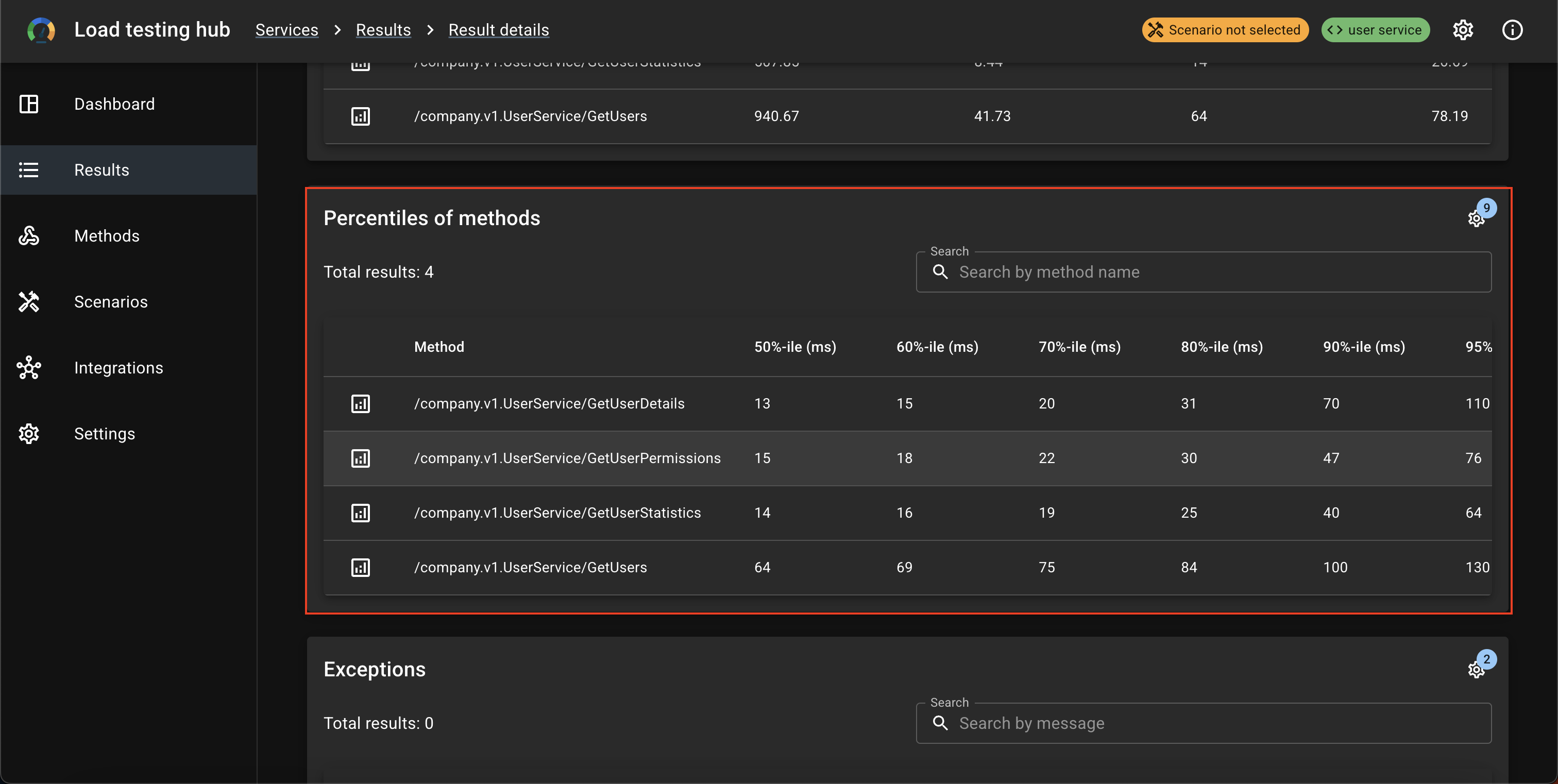
Task: Open Percentiles of methods column settings
Action: (x=1477, y=218)
